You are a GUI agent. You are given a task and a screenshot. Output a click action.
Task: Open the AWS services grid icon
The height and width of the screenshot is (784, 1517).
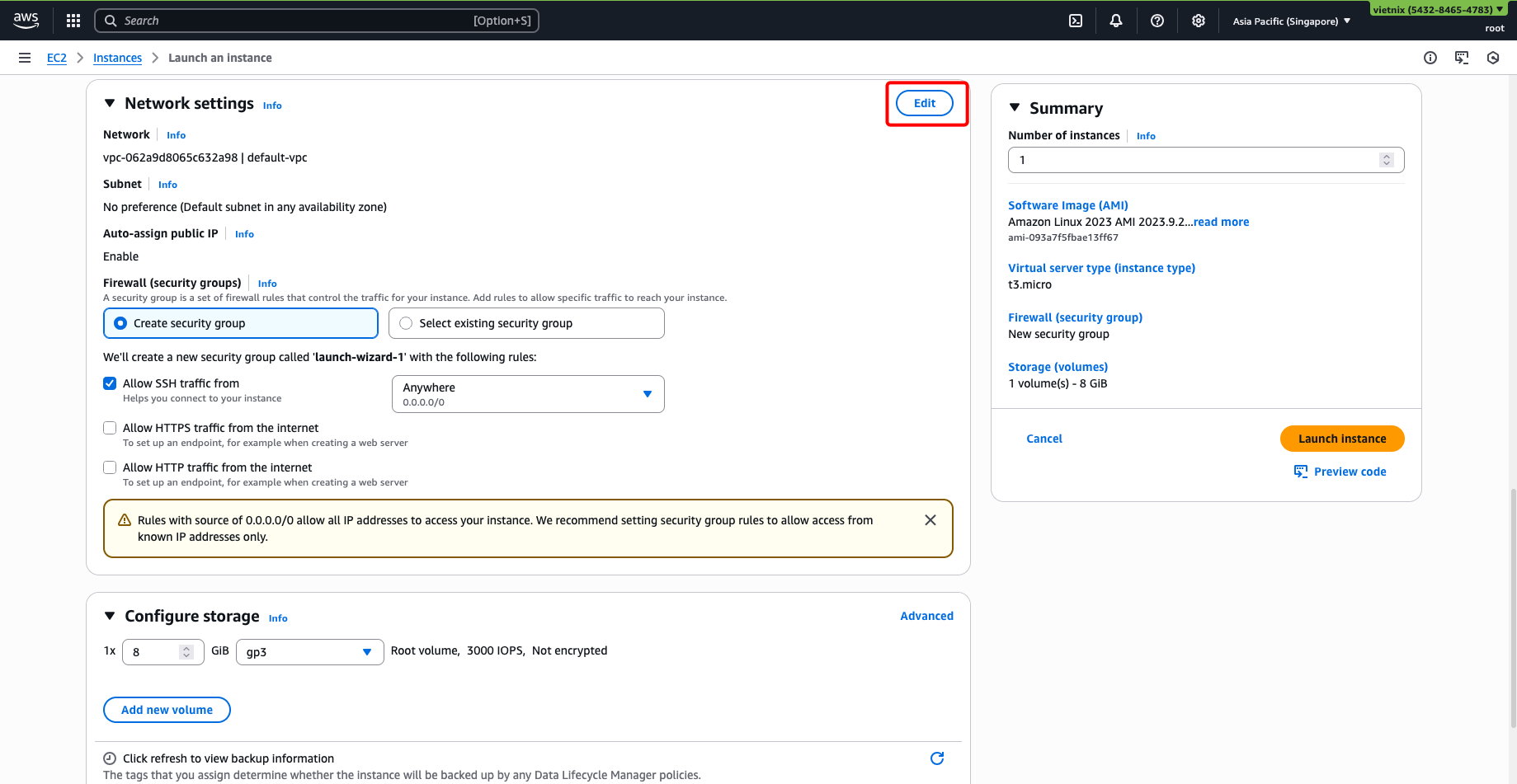pos(73,20)
